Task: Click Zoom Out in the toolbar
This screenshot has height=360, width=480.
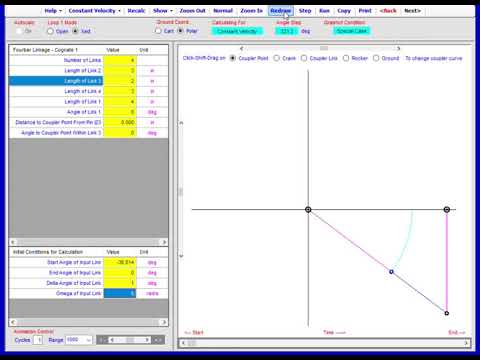Action: click(192, 11)
